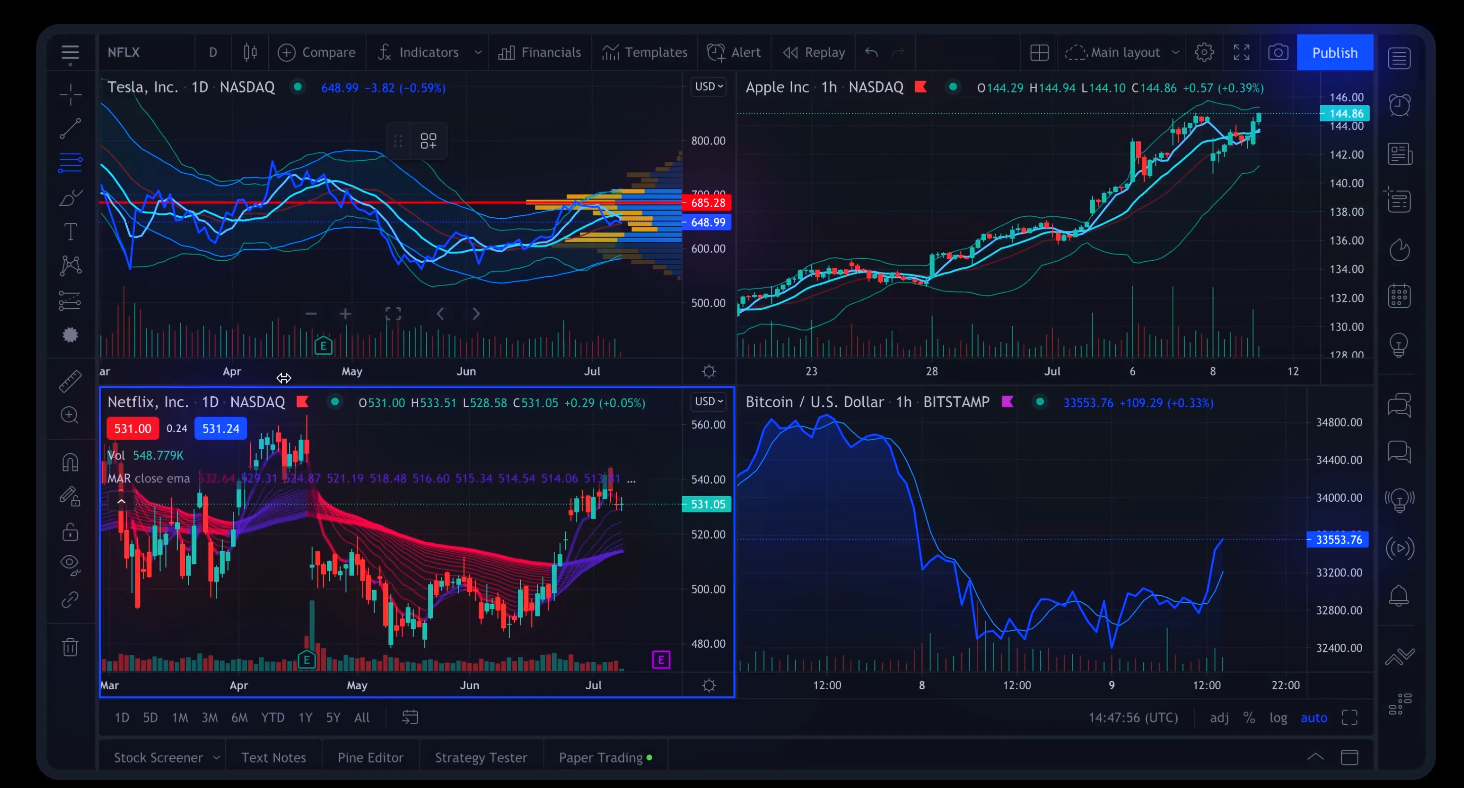Viewport: 1464px width, 788px height.
Task: Enable magnet mode in the left toolbar
Action: coord(70,460)
